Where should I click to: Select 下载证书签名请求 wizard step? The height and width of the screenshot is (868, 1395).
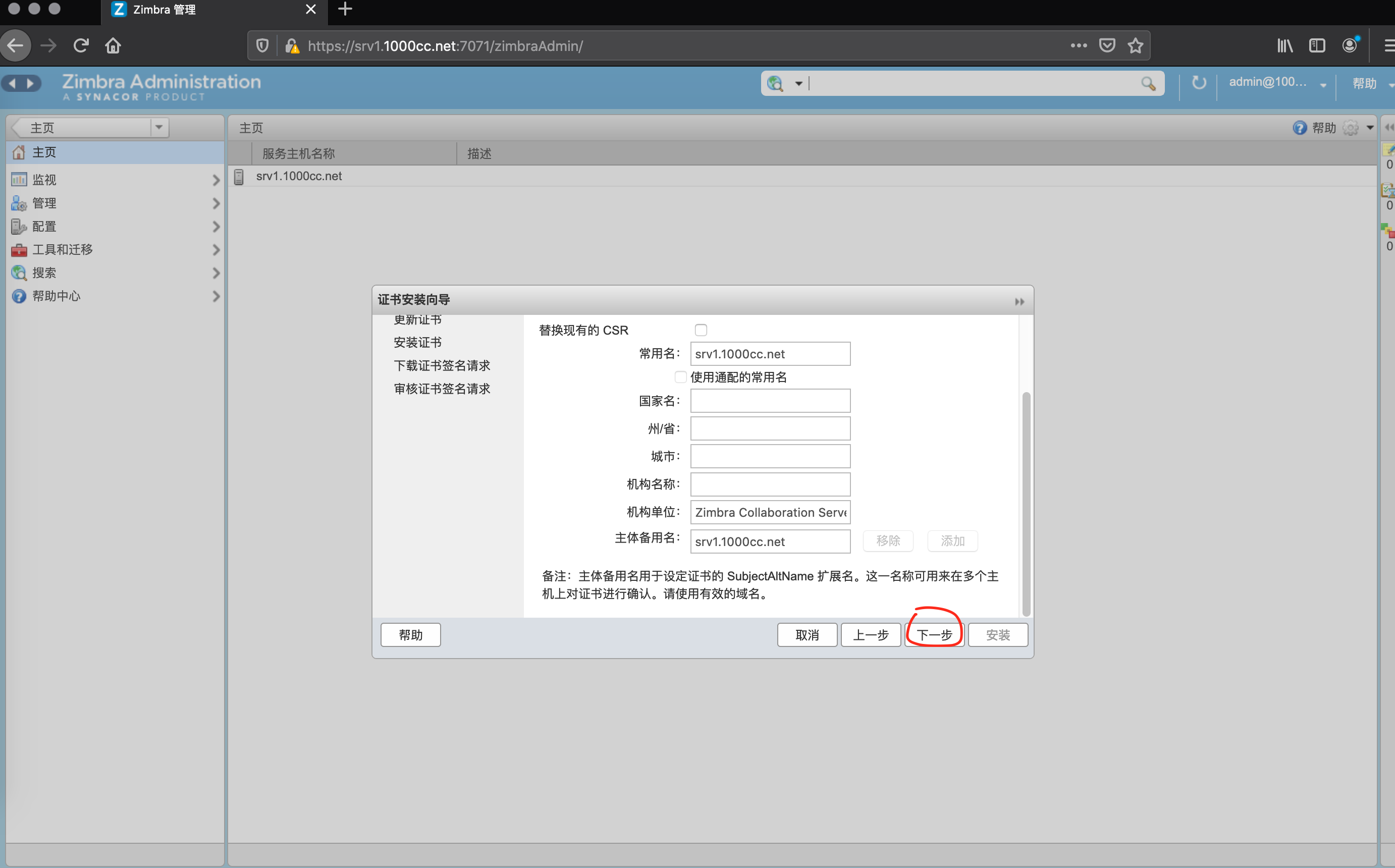click(x=442, y=366)
